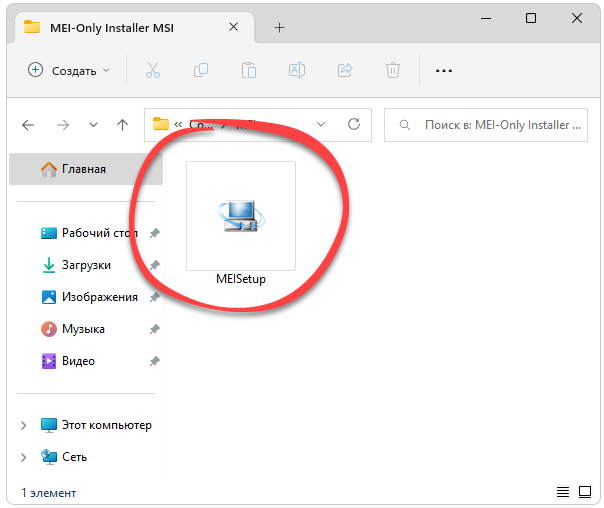Expand the recent locations chevron

93,125
